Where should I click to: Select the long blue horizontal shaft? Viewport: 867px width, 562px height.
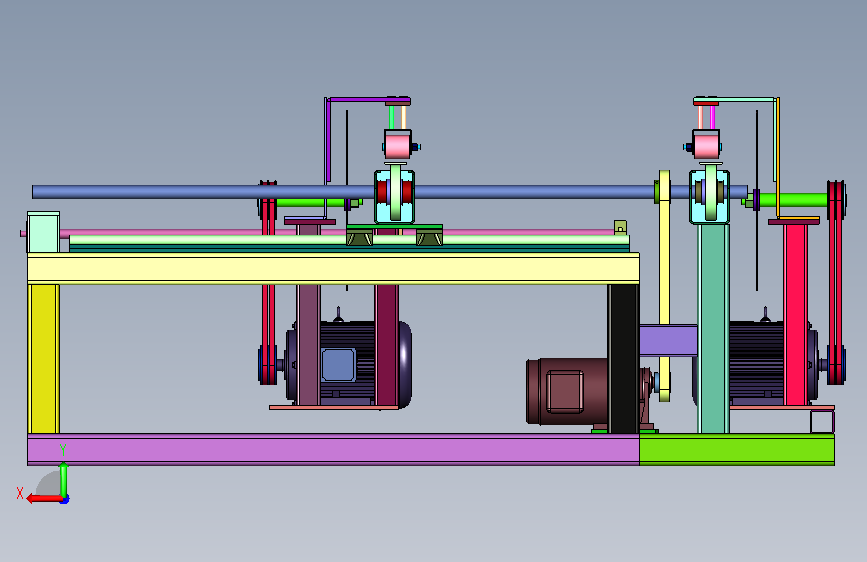click(343, 192)
